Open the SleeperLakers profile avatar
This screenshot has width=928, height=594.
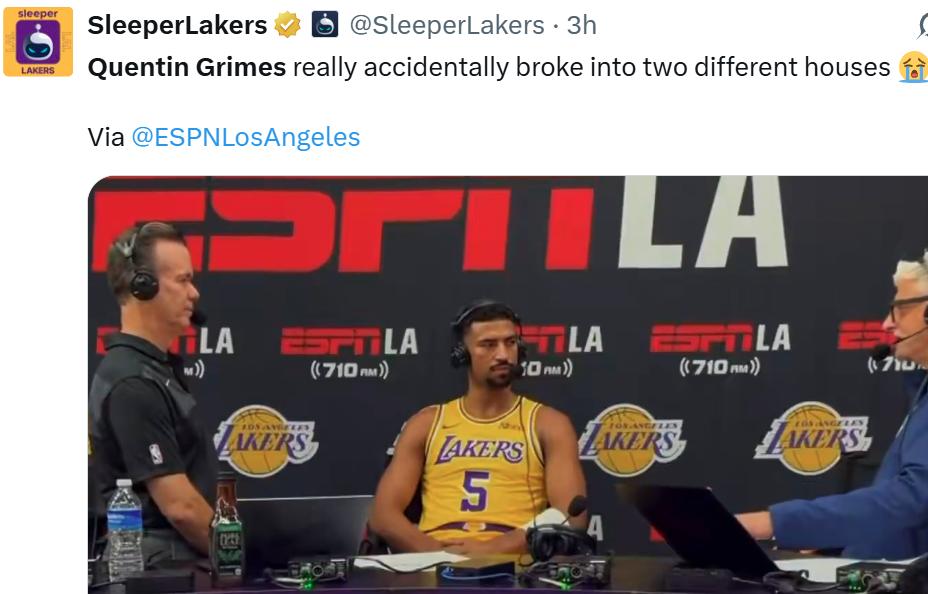tap(38, 41)
